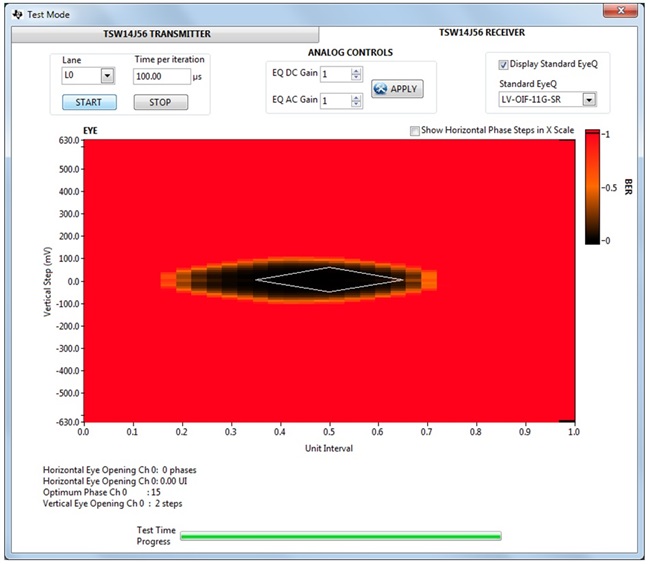650x564 pixels.
Task: Click the LV-OIF-11G-SR standard selection
Action: pos(541,99)
